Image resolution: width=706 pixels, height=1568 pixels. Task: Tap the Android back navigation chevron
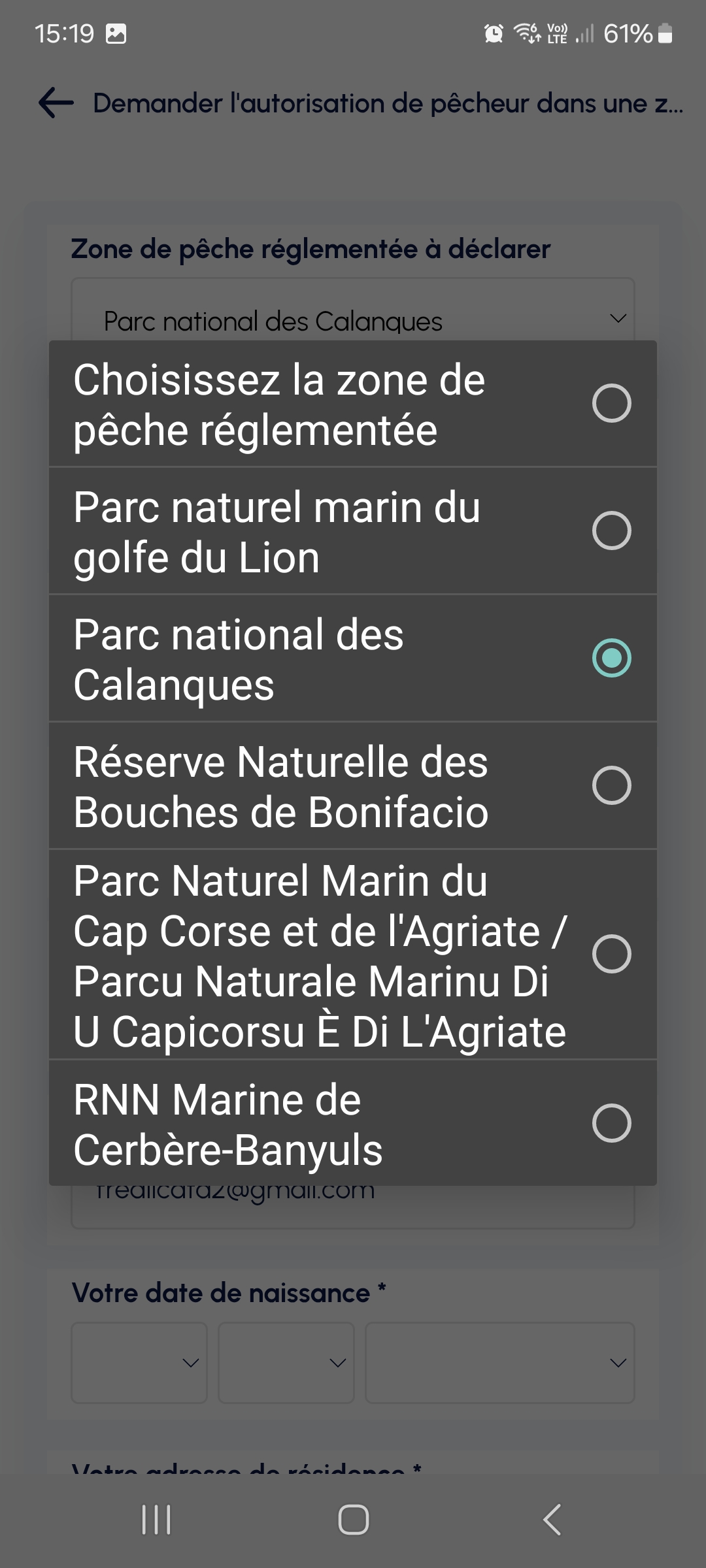[552, 1519]
